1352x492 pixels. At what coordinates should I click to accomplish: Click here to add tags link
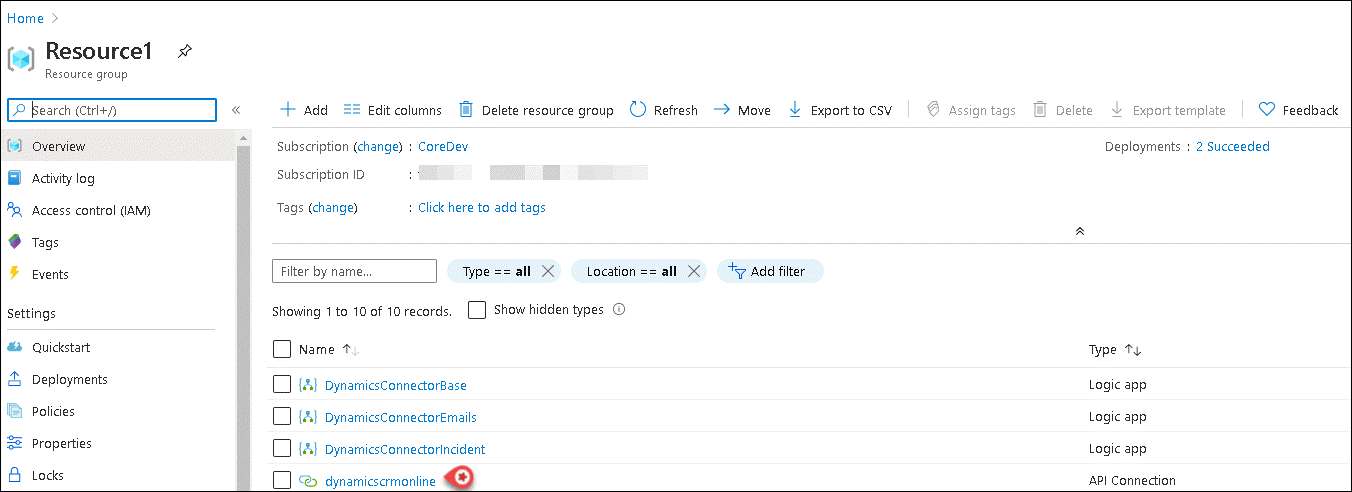pyautogui.click(x=481, y=207)
